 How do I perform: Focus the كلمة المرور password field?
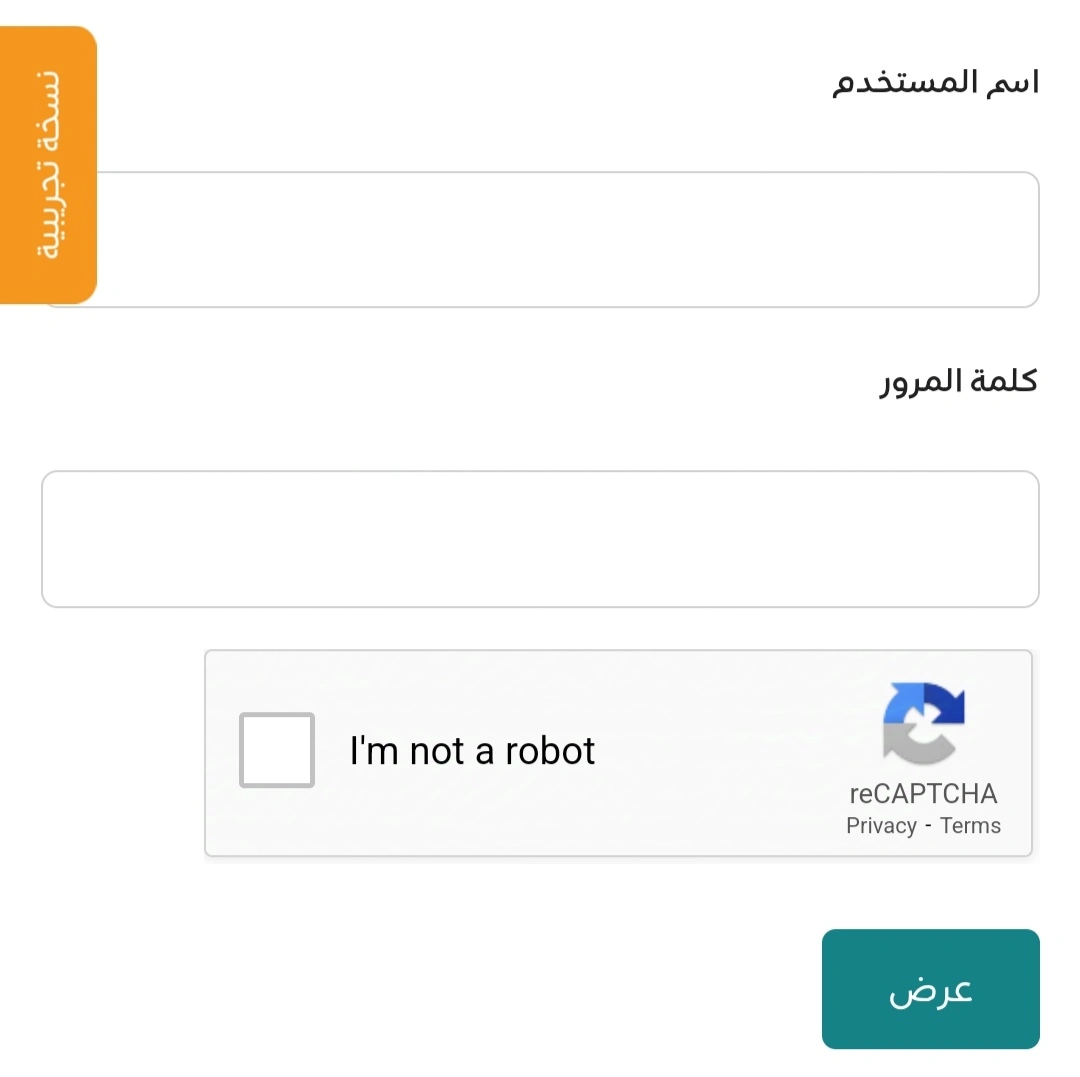pos(540,538)
